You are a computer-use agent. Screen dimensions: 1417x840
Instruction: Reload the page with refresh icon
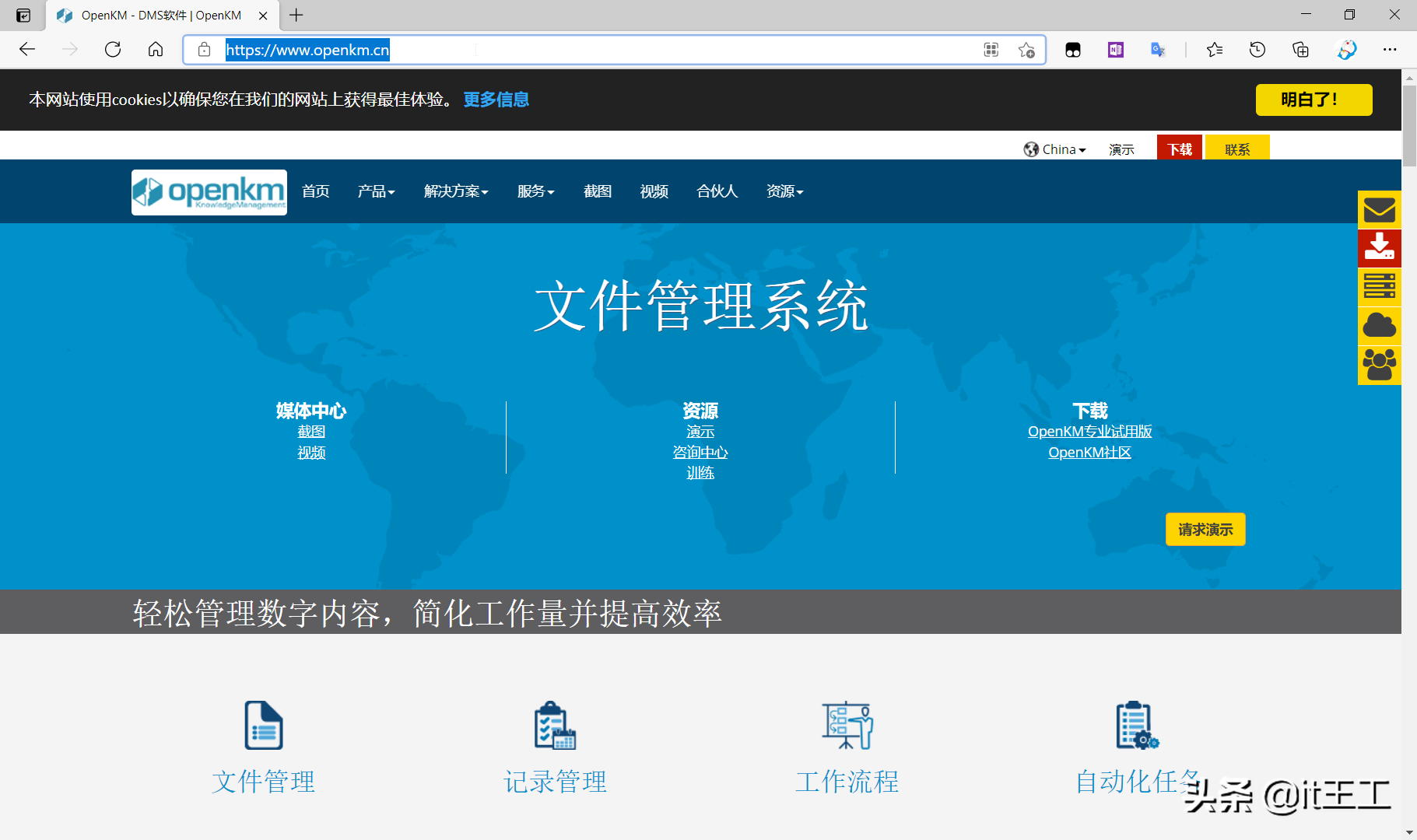pos(113,50)
